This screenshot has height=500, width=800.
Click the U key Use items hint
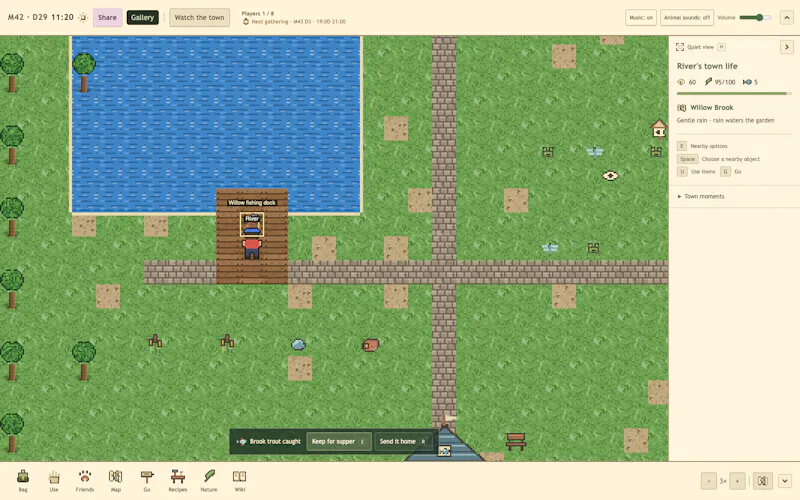(x=682, y=172)
